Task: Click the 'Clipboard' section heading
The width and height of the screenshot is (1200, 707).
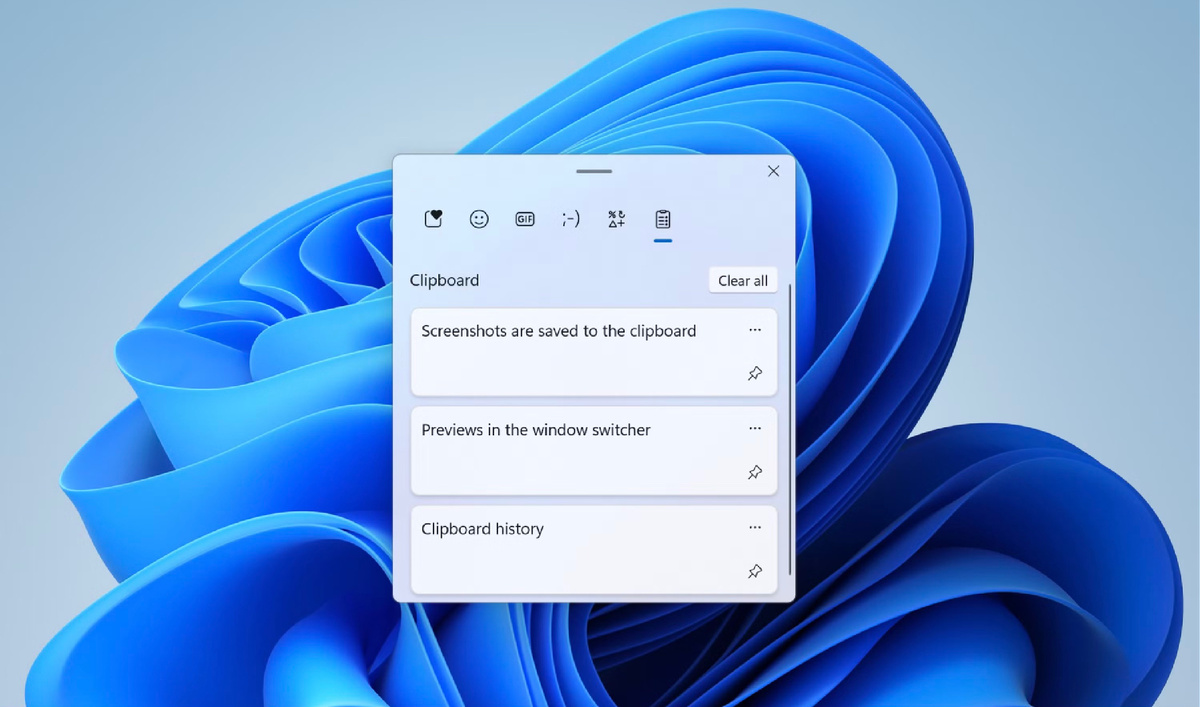Action: 445,281
